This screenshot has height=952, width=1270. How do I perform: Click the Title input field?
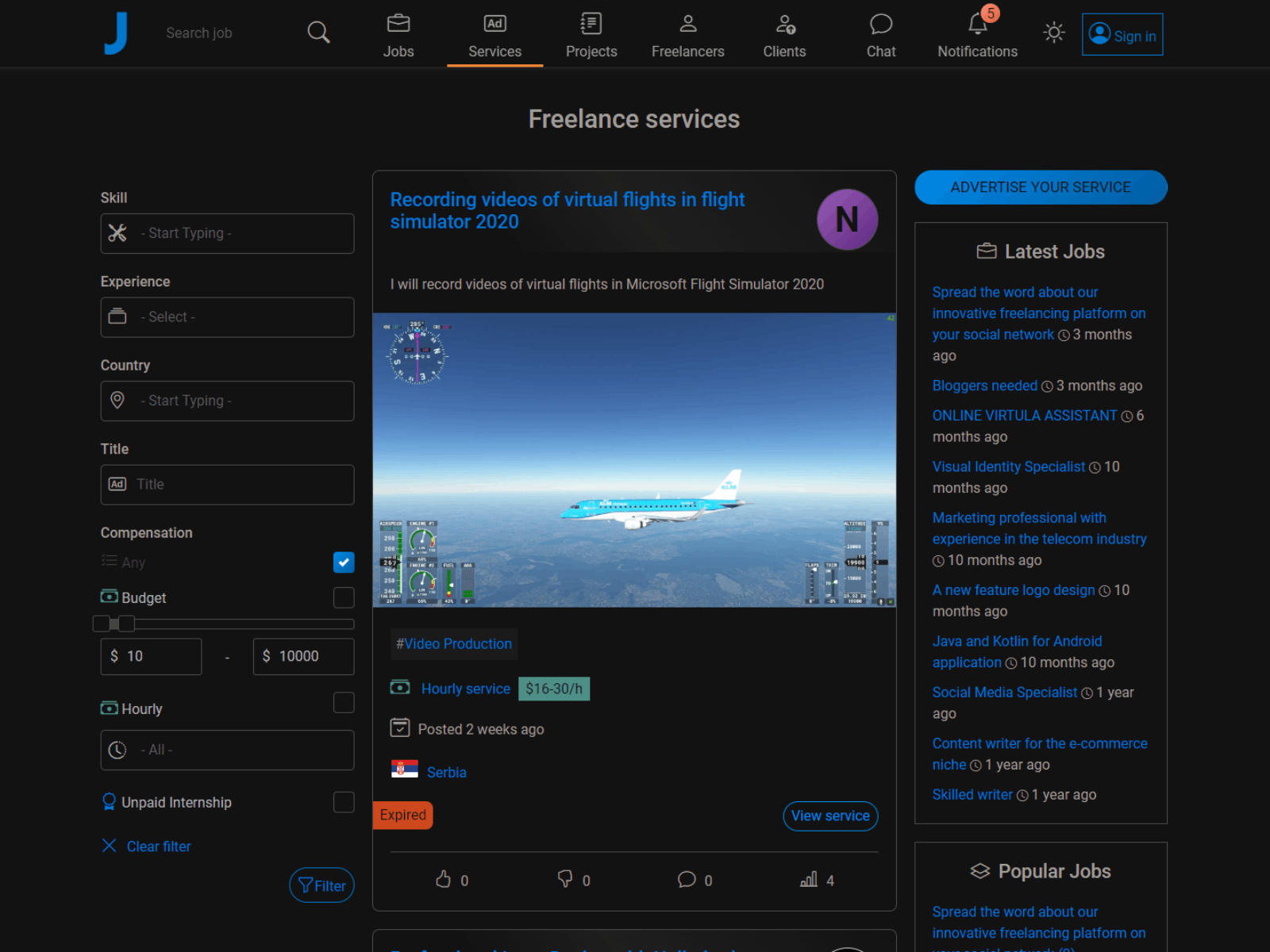tap(227, 485)
